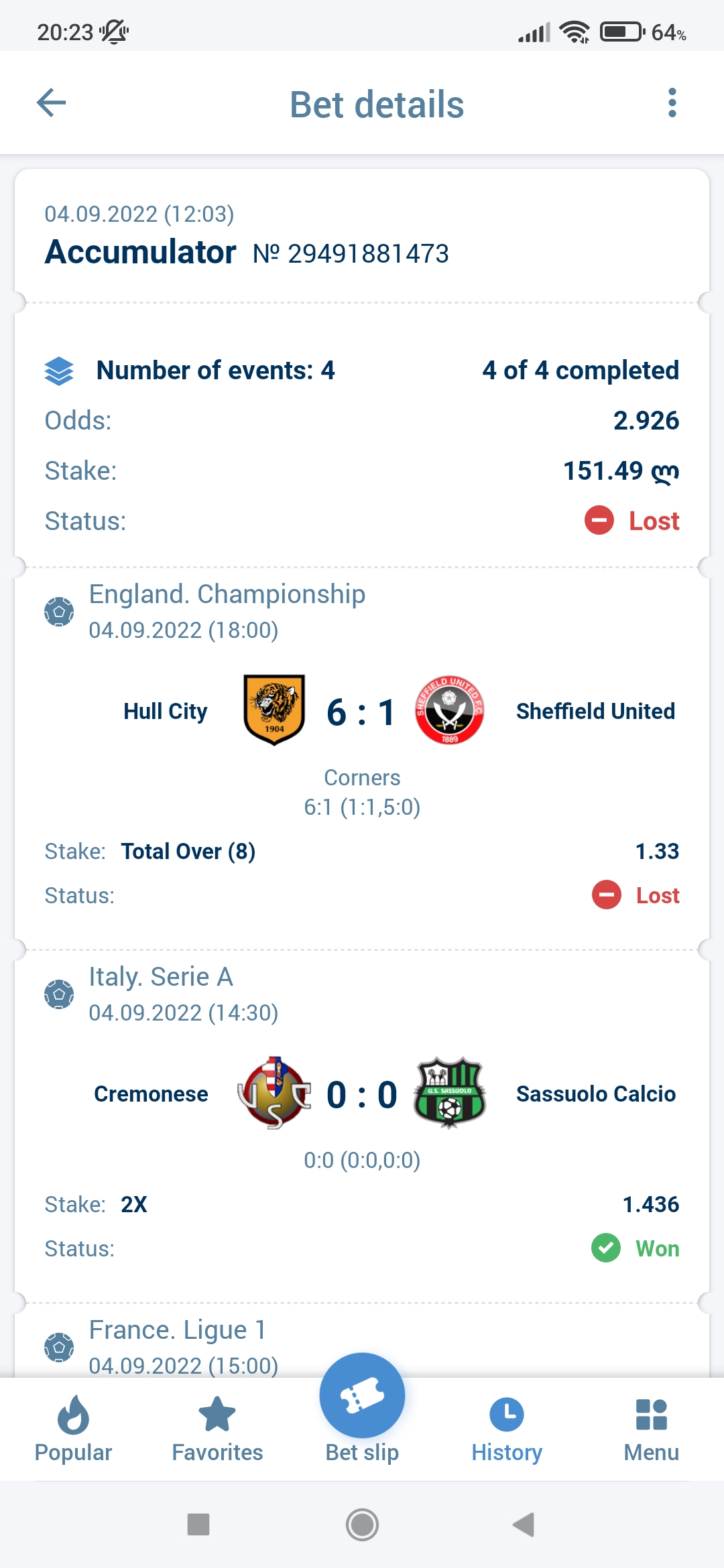
Task: Open the Popular tab
Action: click(x=73, y=1429)
